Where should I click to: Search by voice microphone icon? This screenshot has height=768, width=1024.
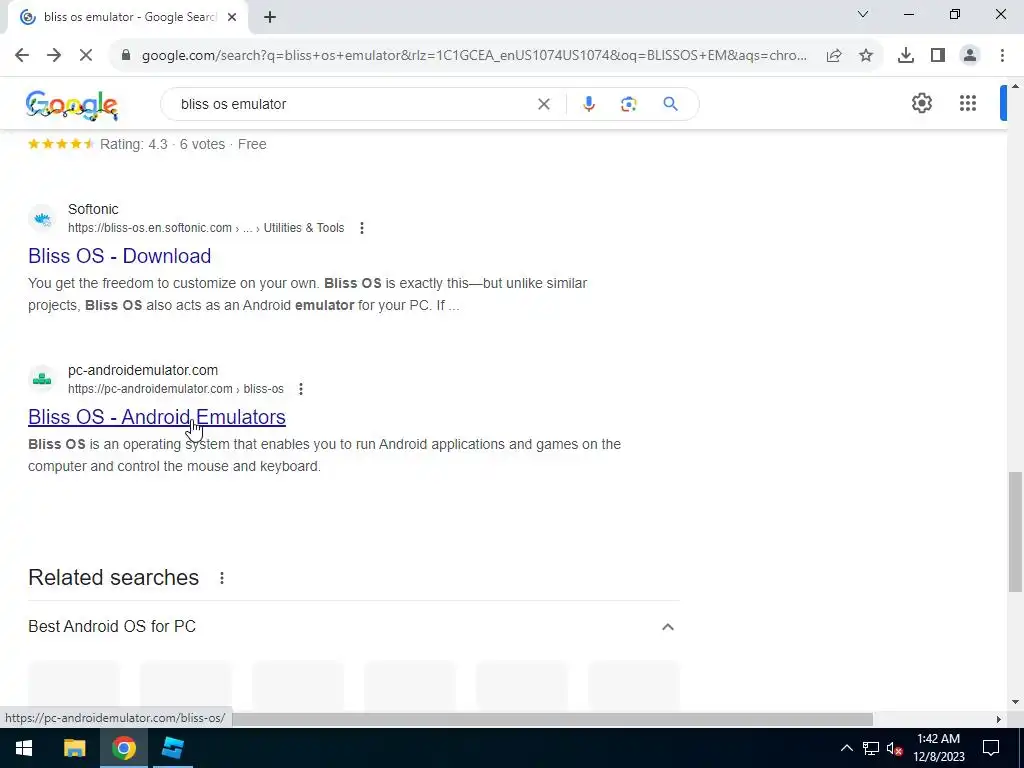[x=588, y=104]
